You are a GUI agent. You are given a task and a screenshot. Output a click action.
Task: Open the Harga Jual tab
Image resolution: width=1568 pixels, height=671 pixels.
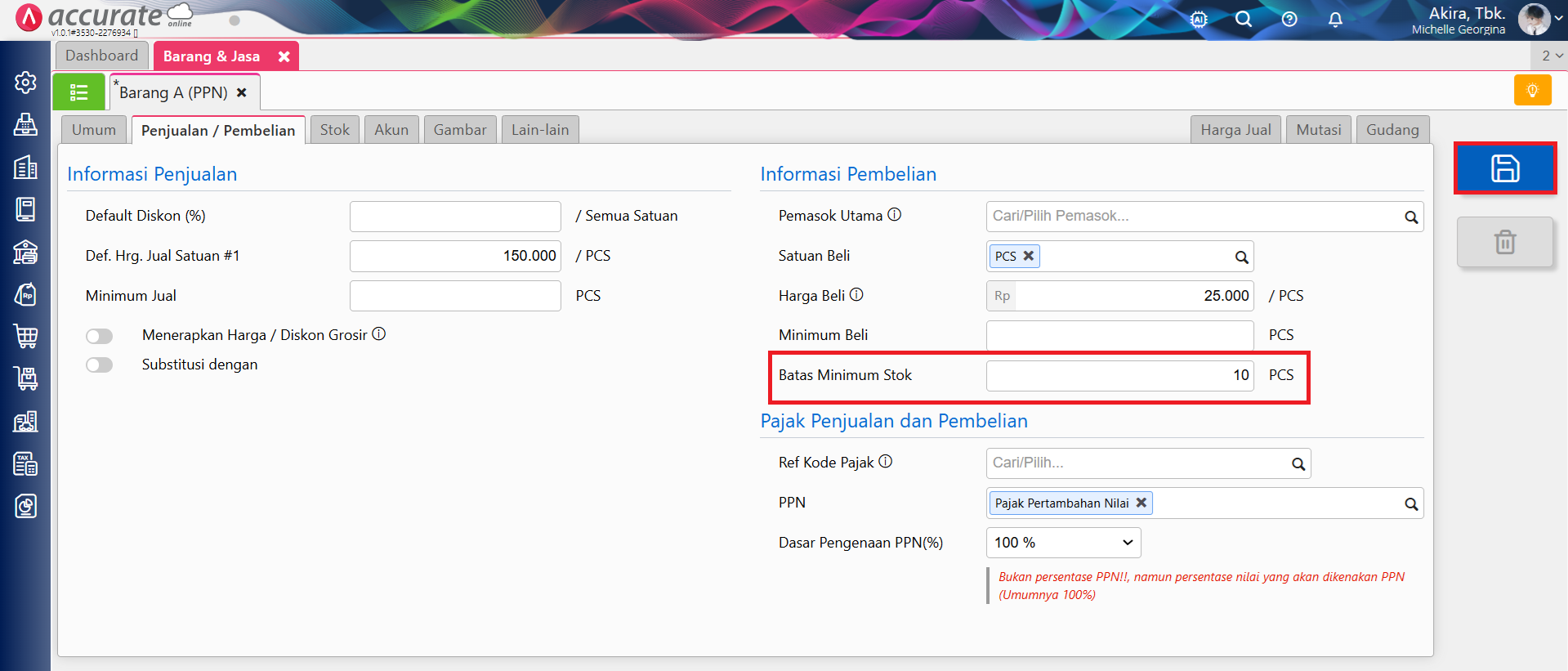pyautogui.click(x=1235, y=130)
